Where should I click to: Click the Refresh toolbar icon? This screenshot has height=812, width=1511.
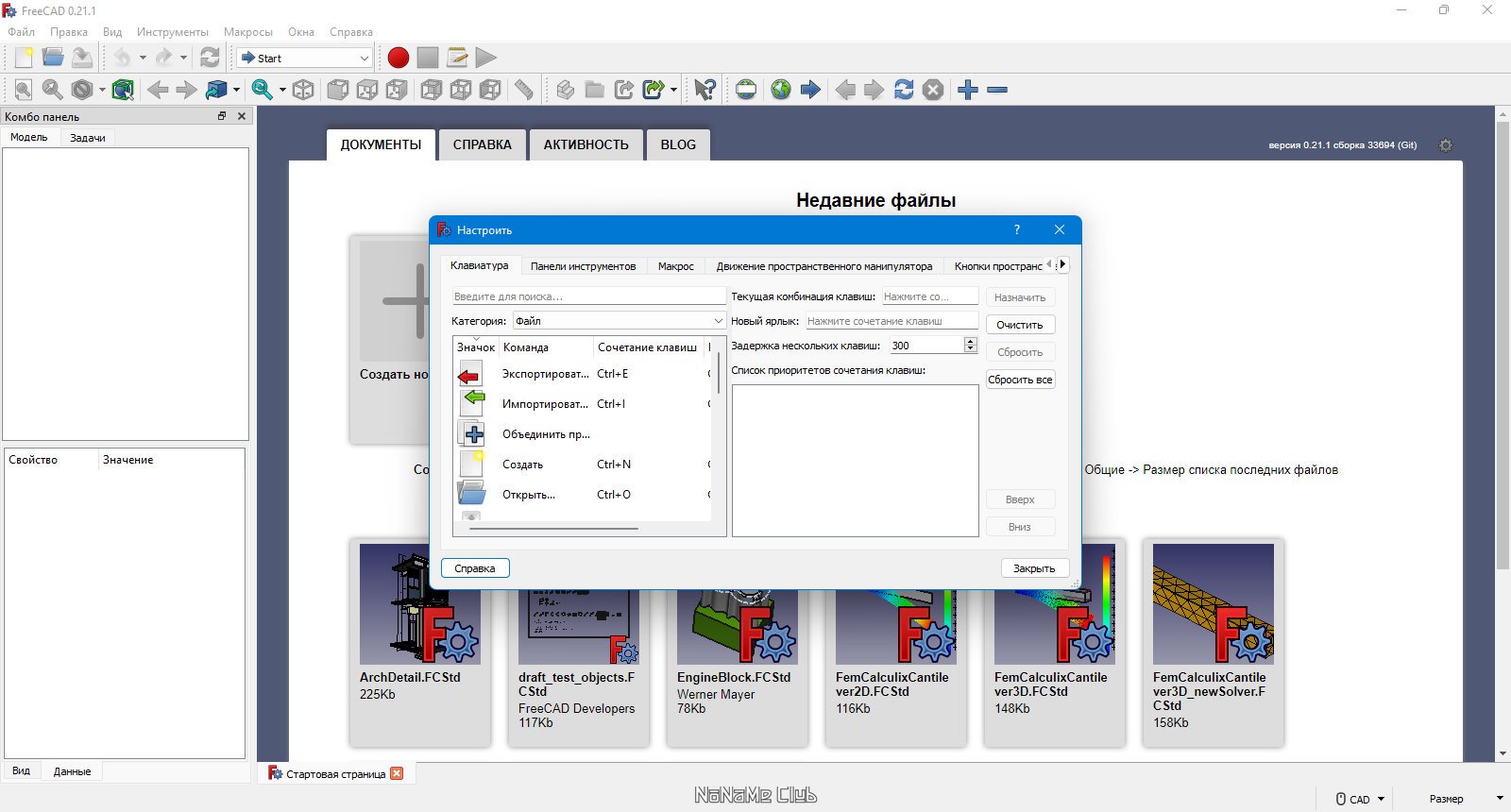(x=210, y=58)
